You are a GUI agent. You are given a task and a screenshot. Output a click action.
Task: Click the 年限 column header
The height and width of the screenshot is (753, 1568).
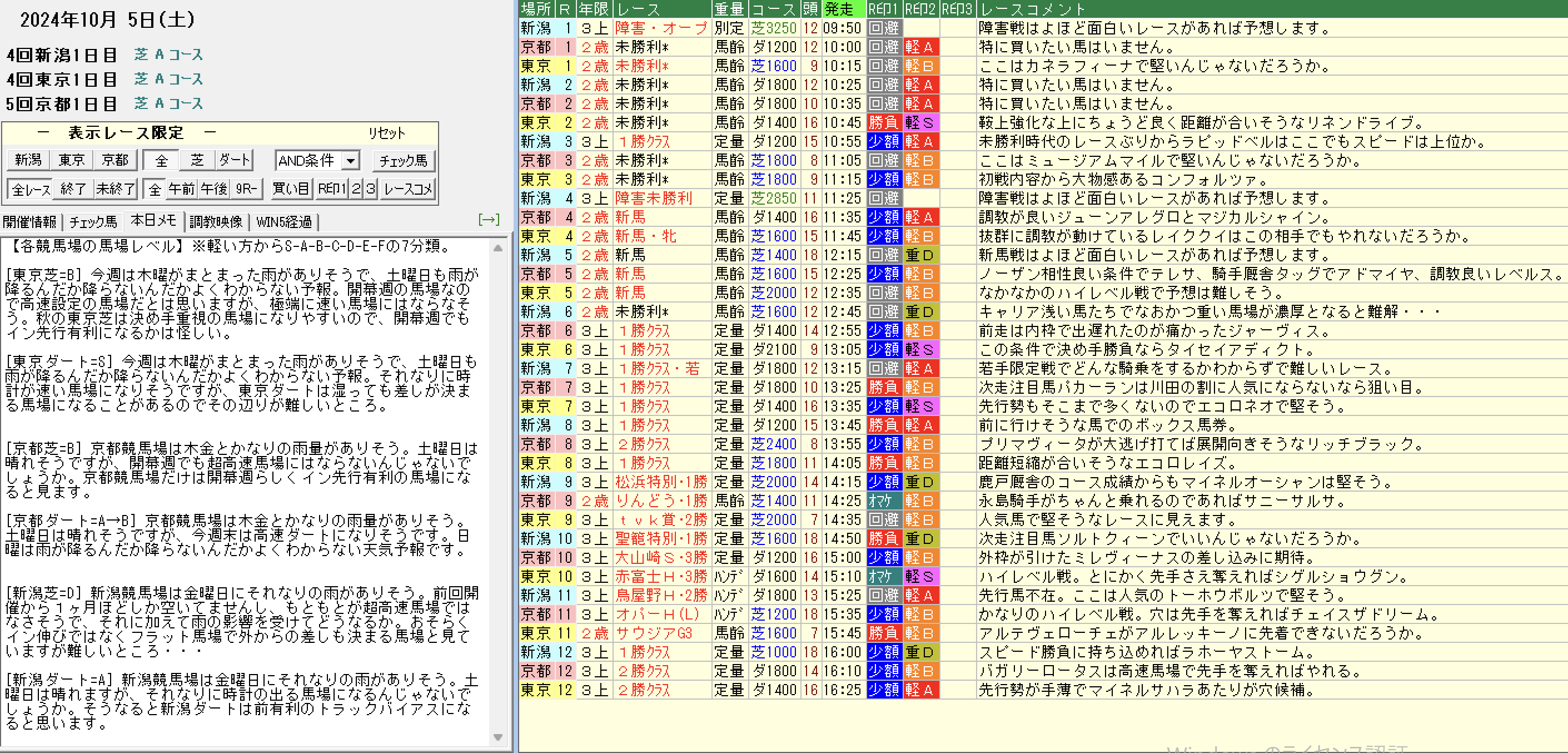594,8
